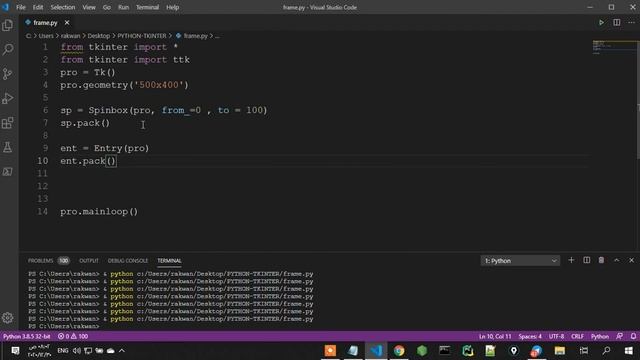Screen dimensions: 640x360
Task: Select Python 3.8.5 32-bit interpreter in status bar
Action: pyautogui.click(x=27, y=336)
